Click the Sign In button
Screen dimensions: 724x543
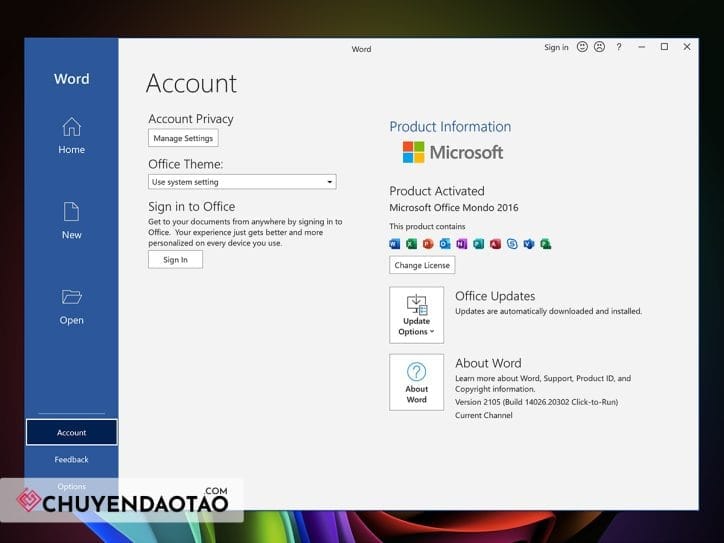(x=175, y=259)
